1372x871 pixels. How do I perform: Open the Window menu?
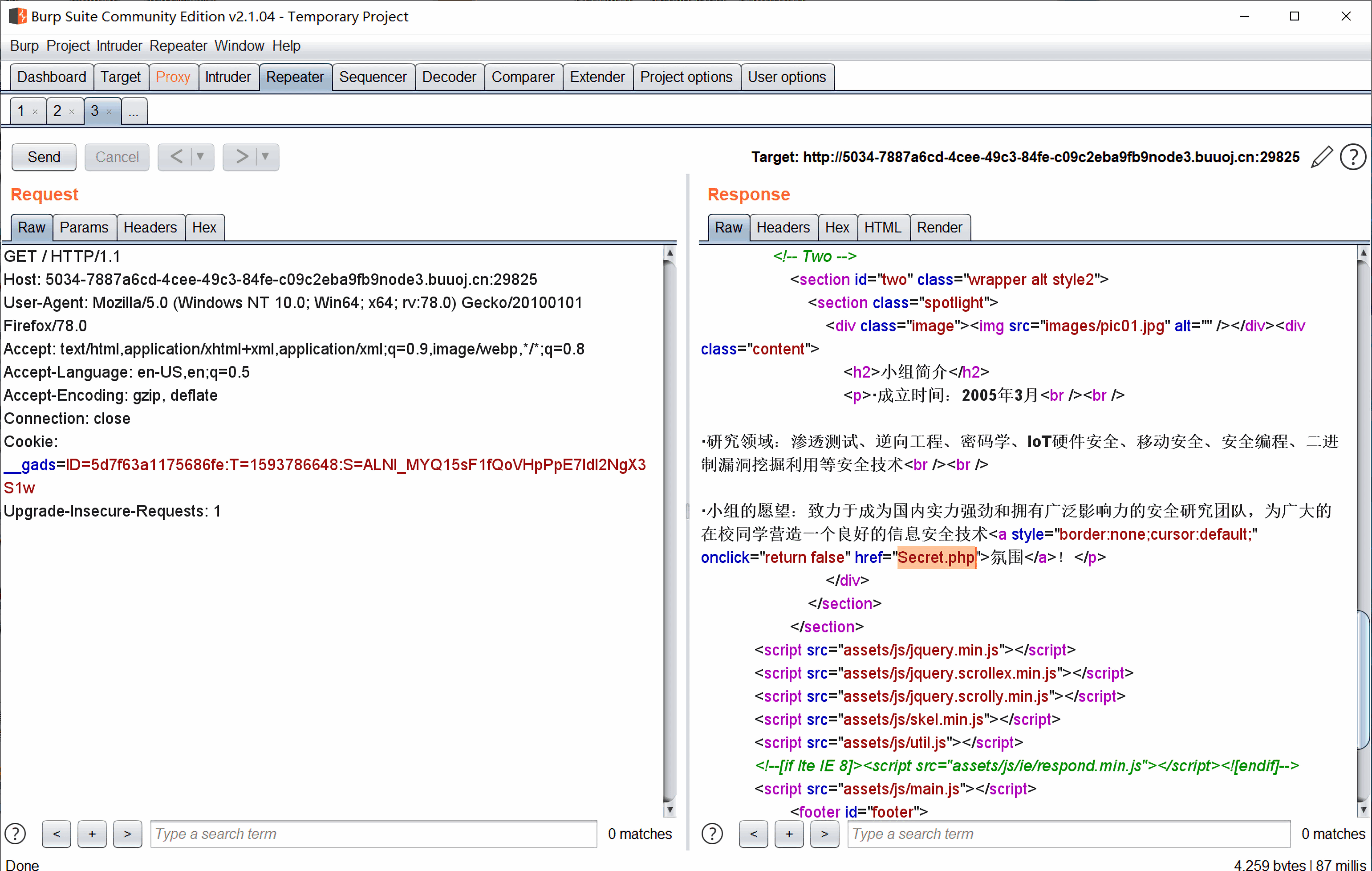[x=239, y=45]
